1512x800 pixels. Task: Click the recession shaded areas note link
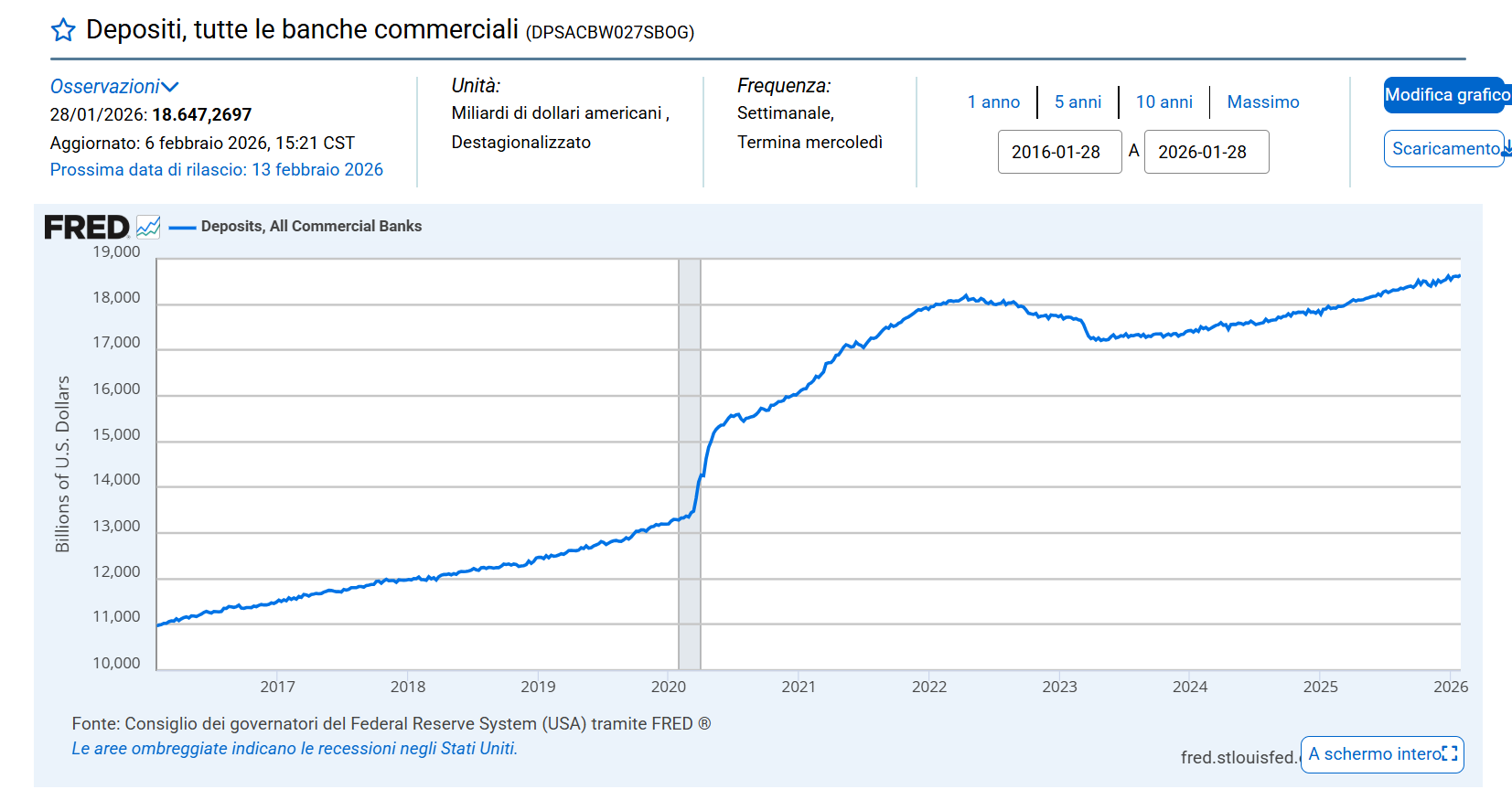click(x=295, y=748)
